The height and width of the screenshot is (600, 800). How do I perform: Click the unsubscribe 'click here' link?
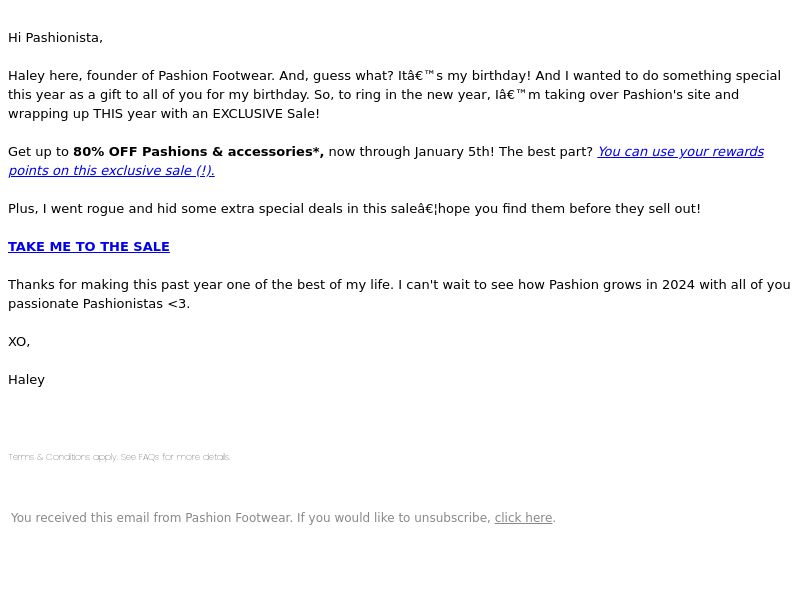pyautogui.click(x=523, y=518)
